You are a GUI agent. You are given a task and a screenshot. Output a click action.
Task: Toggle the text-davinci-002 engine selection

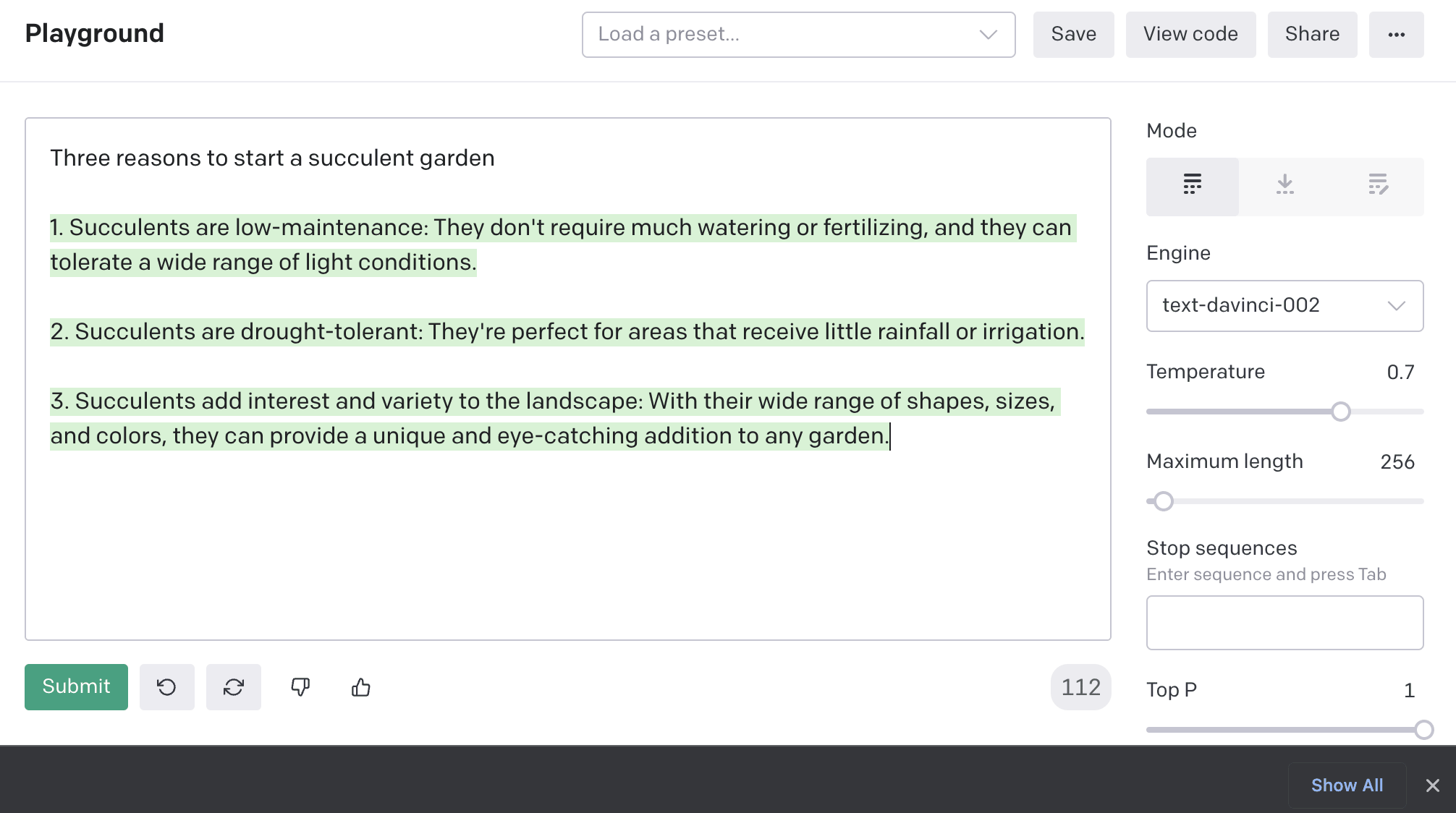coord(1285,305)
